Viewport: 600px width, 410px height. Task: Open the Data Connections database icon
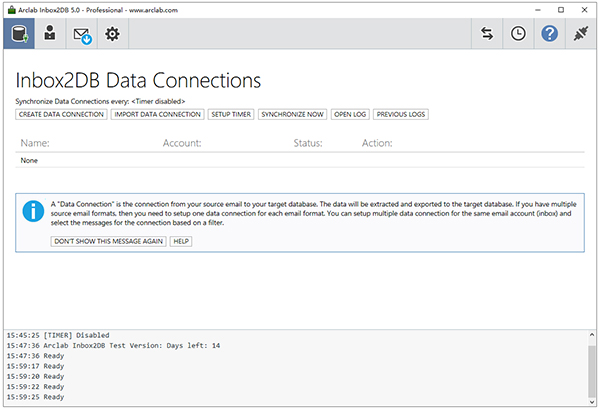(19, 34)
